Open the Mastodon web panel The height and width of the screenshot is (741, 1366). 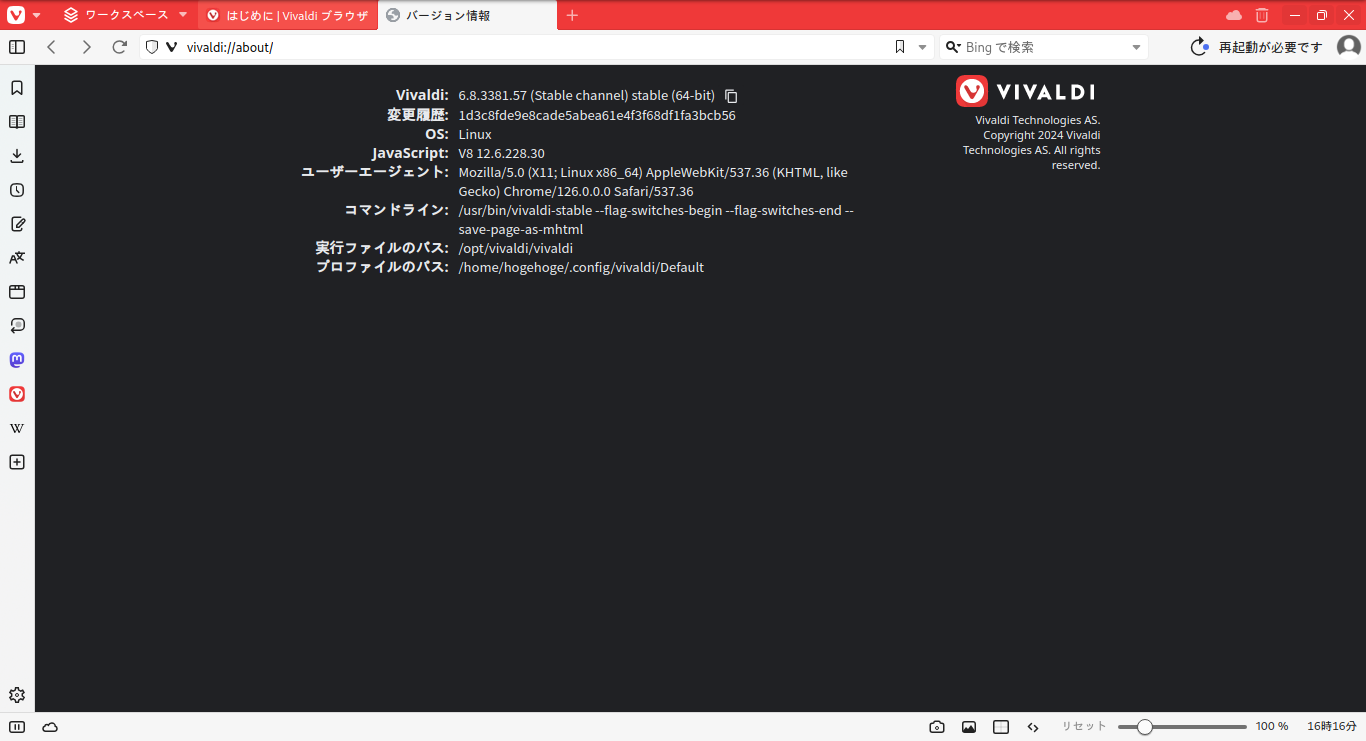click(17, 360)
